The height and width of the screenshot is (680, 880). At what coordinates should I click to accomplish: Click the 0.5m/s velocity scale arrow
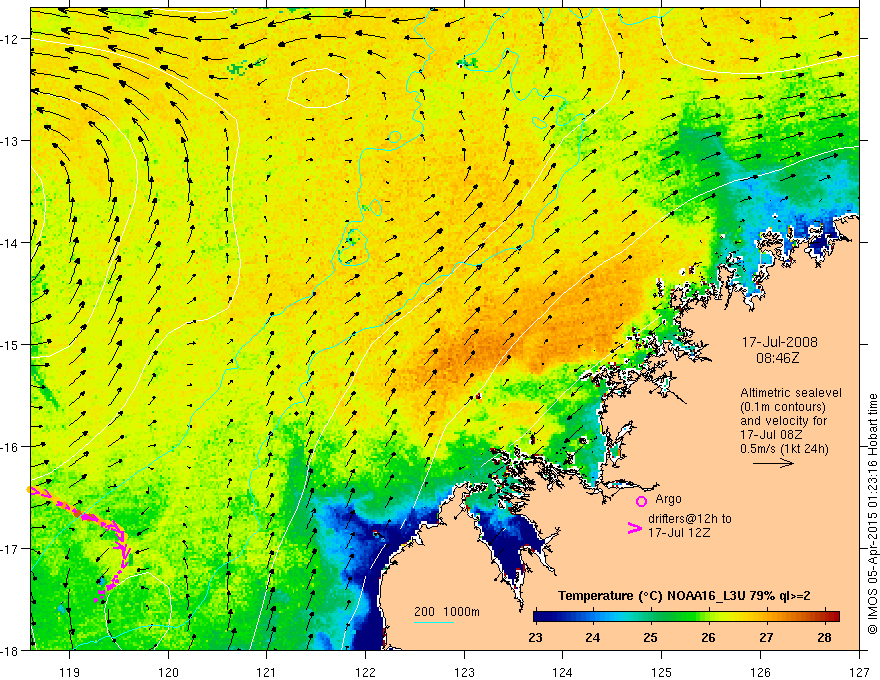tap(773, 463)
